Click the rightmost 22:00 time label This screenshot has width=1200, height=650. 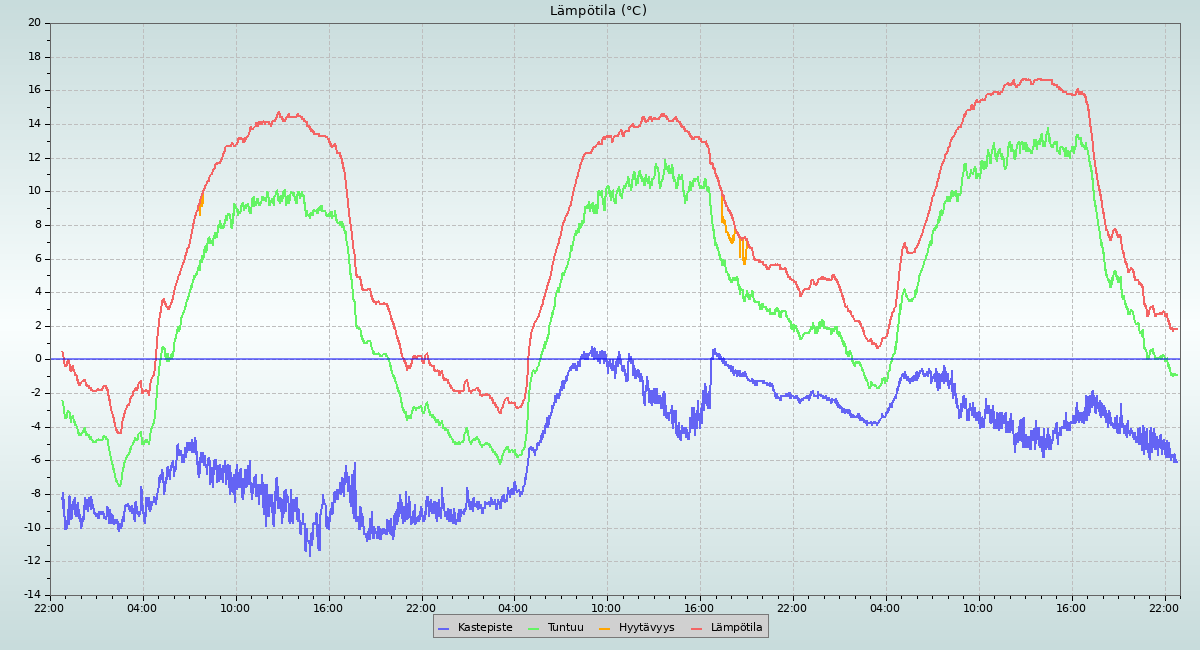(1164, 608)
